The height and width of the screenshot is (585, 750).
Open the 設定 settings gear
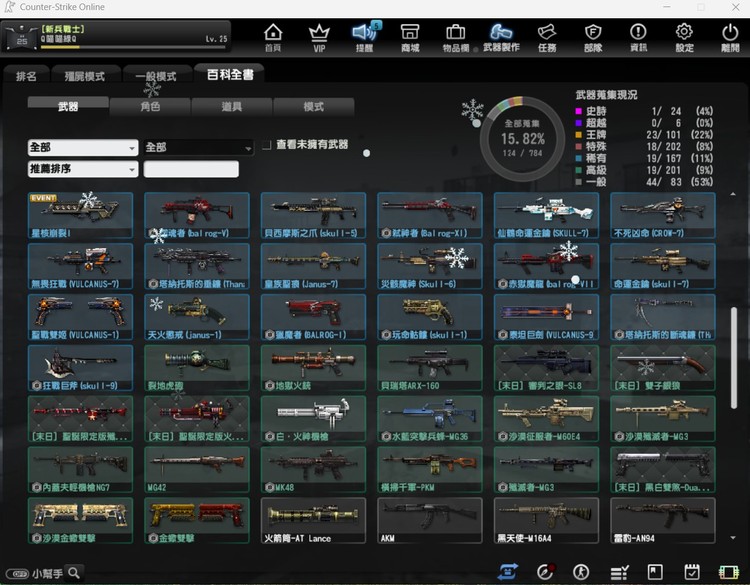tap(684, 37)
